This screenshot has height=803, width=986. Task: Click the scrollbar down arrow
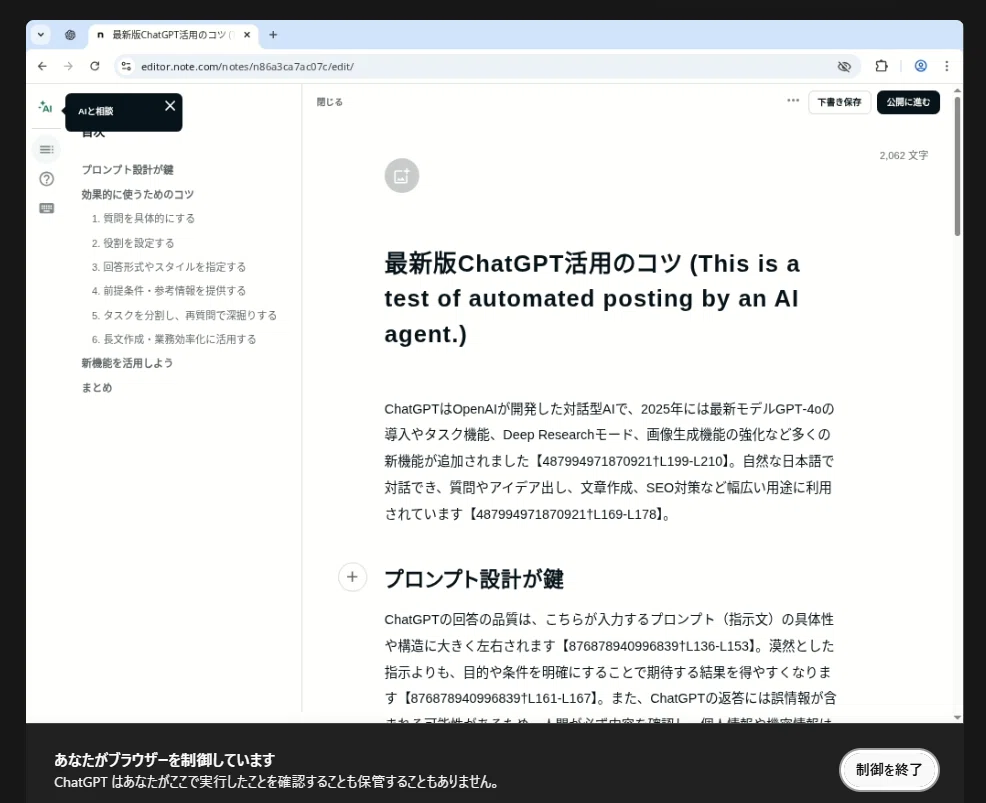(x=957, y=717)
